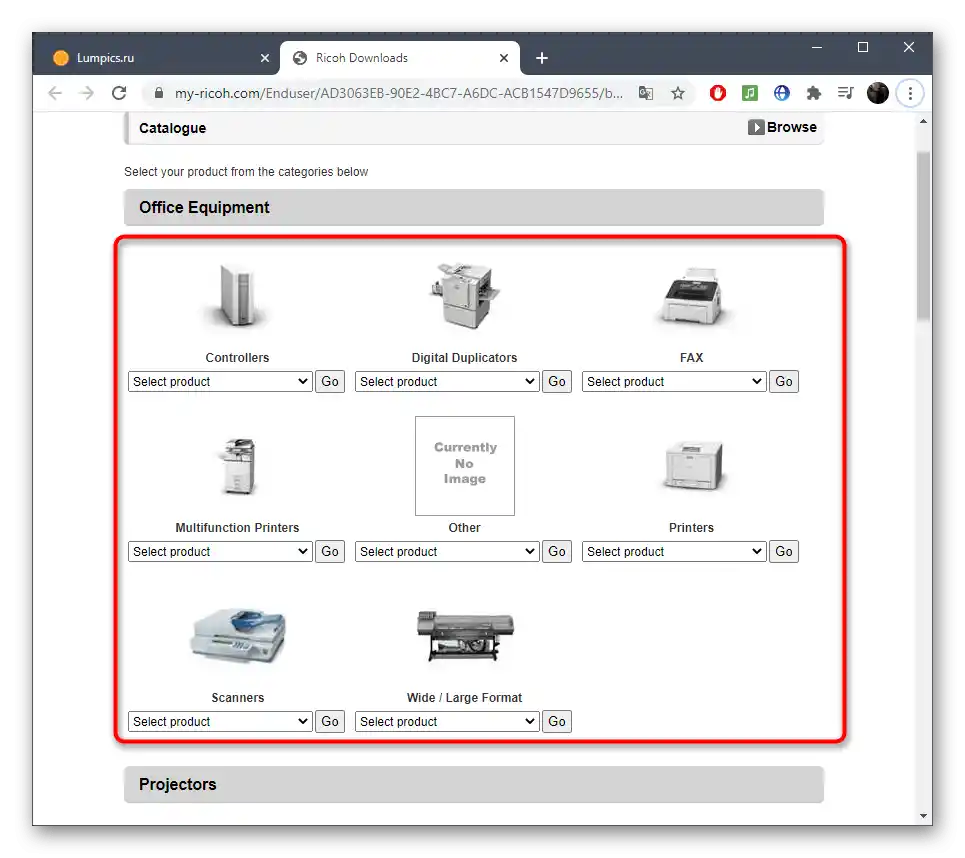Screen dimensions: 965x858
Task: Click the scrollbar up arrow
Action: coord(923,121)
